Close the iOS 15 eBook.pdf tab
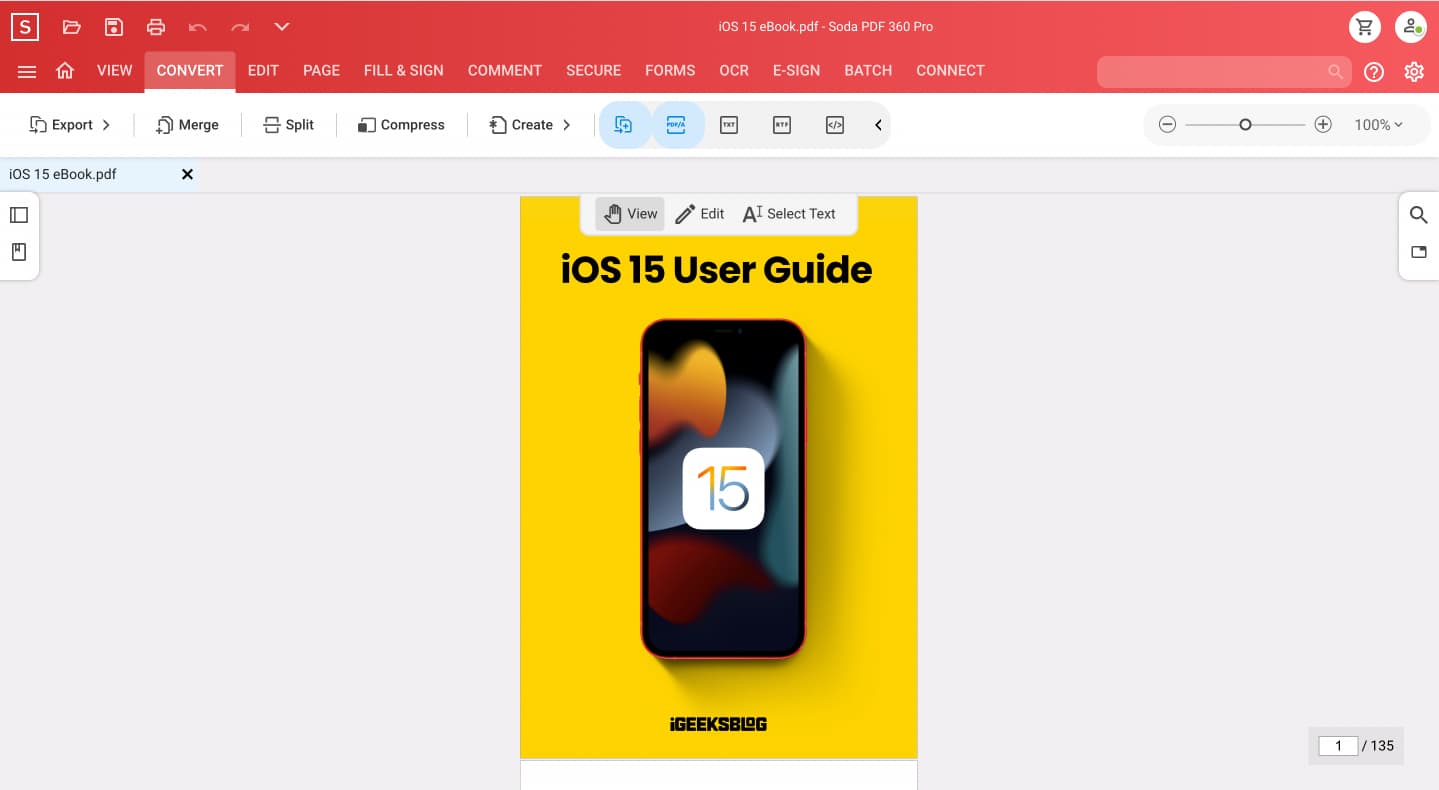 point(187,174)
